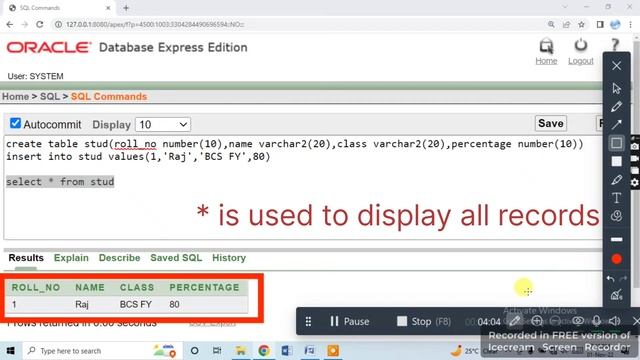This screenshot has width=640, height=360.
Task: Open the line thickness selector
Action: (616, 239)
